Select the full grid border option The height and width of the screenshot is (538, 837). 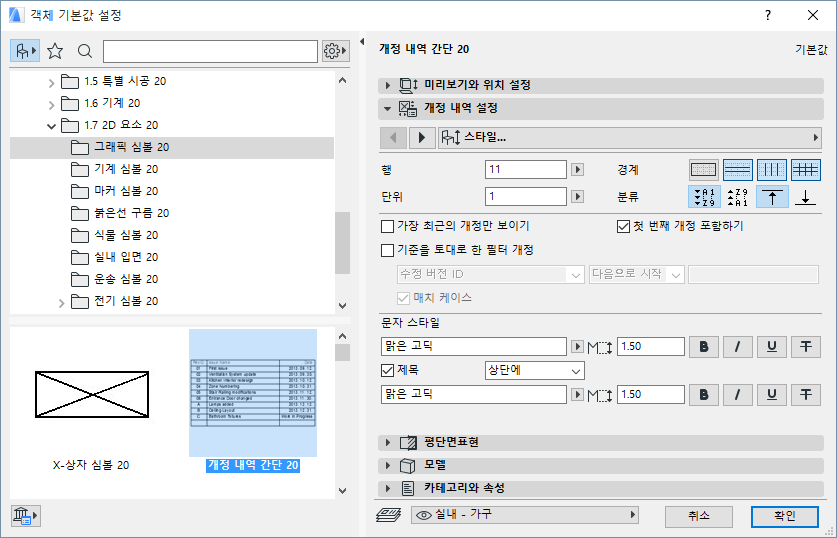point(806,170)
